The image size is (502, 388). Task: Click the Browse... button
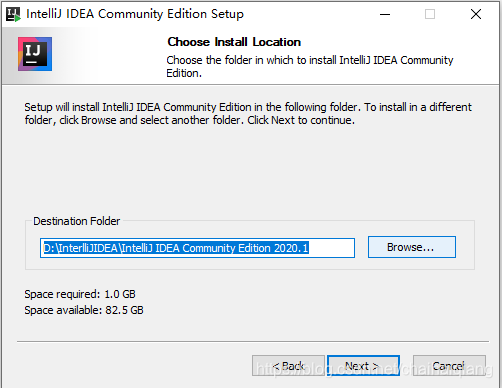[412, 247]
